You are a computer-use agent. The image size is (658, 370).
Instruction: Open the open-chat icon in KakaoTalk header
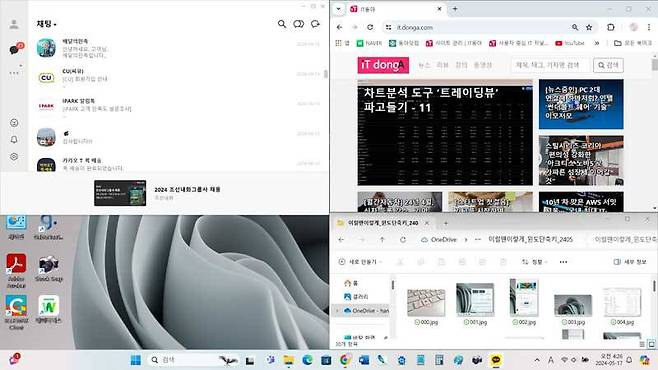(x=298, y=24)
